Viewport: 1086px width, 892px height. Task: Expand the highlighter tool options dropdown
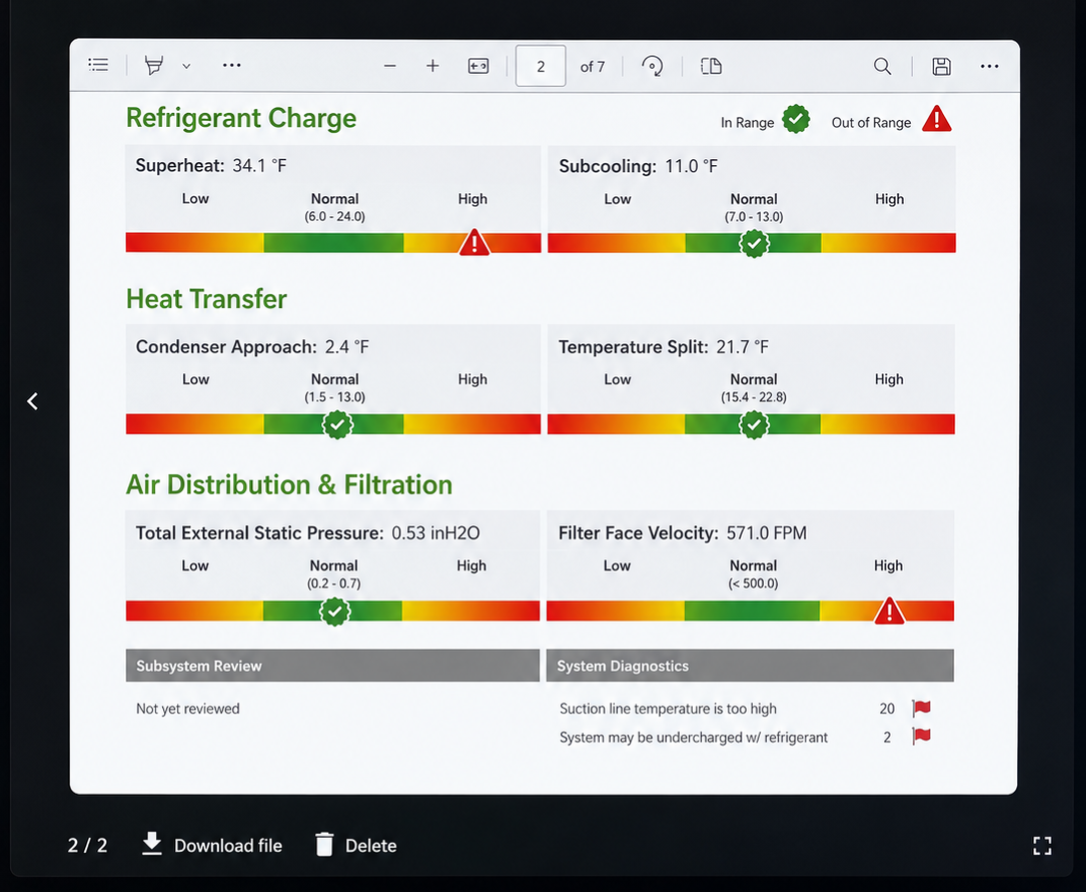[x=186, y=66]
